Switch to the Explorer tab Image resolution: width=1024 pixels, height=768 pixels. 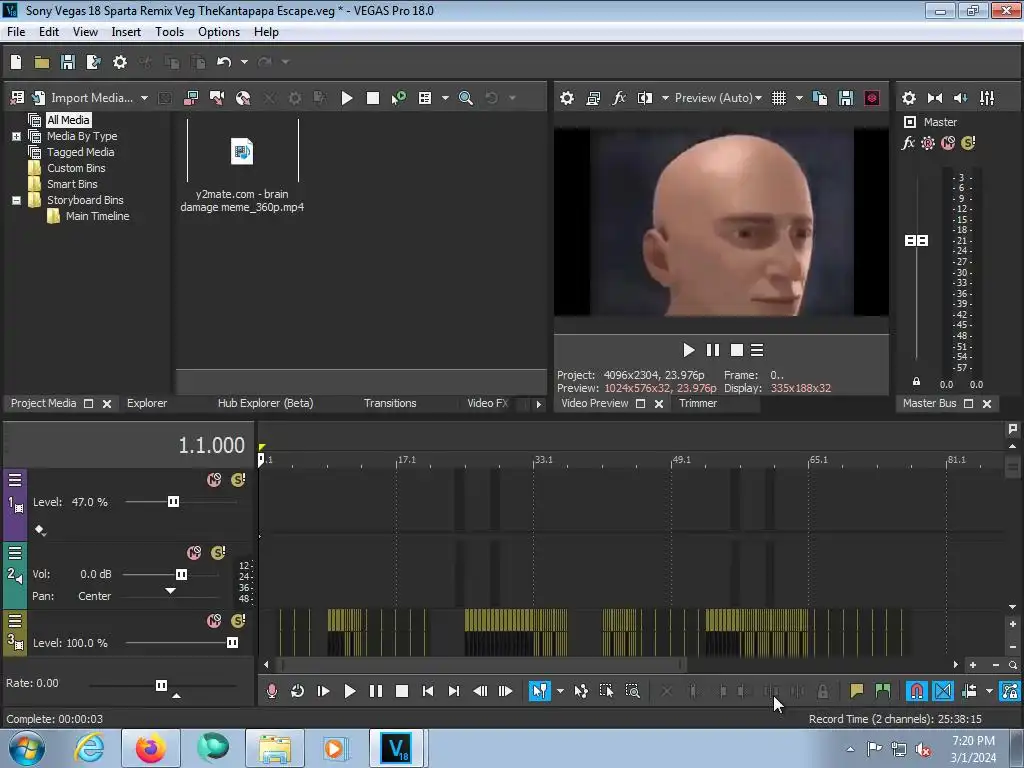click(x=147, y=404)
